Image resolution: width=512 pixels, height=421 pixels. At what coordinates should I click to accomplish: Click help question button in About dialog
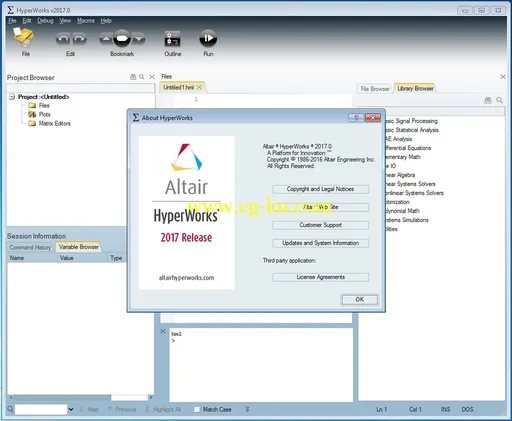pos(356,118)
